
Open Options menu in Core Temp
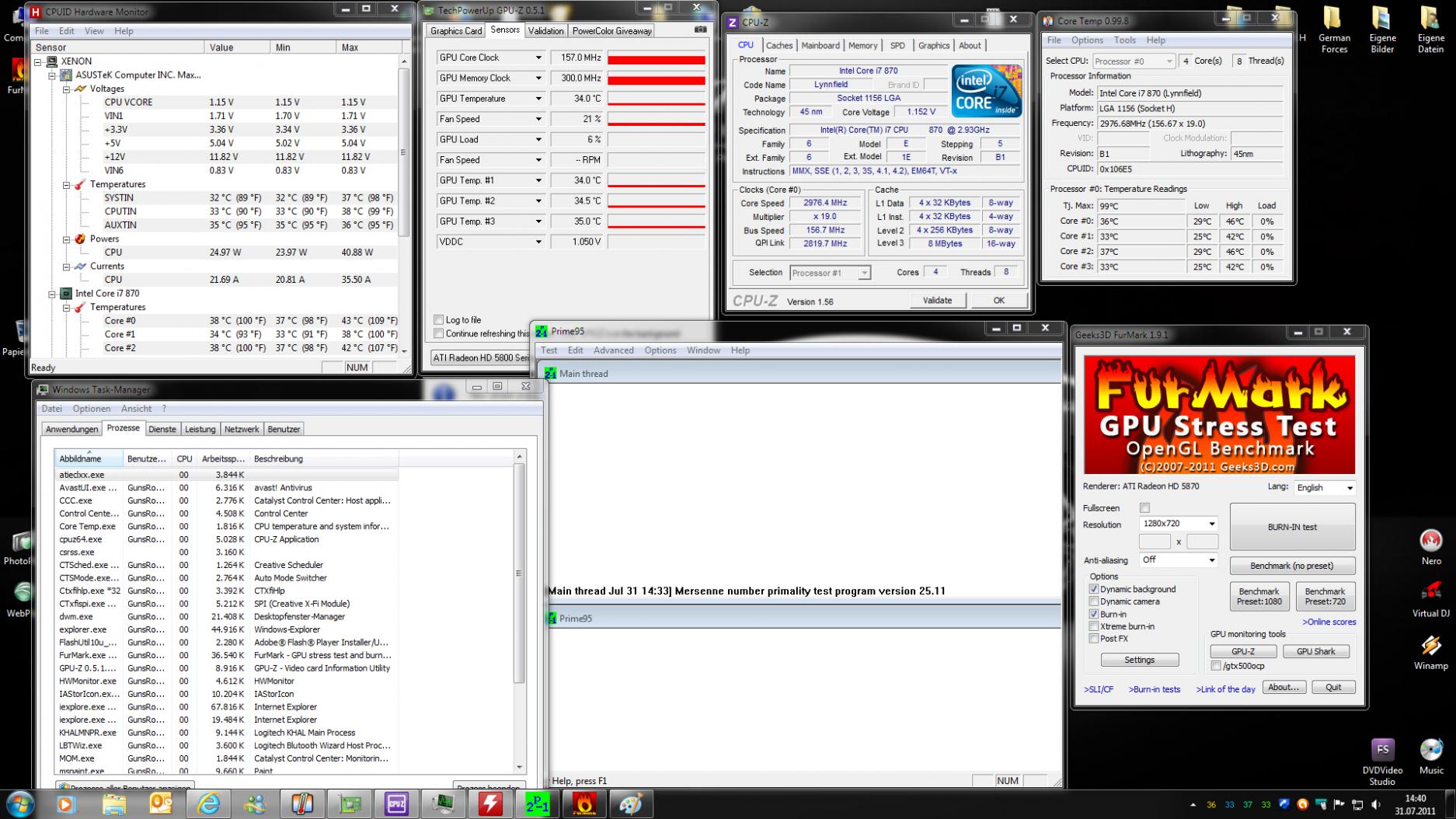tap(1087, 40)
